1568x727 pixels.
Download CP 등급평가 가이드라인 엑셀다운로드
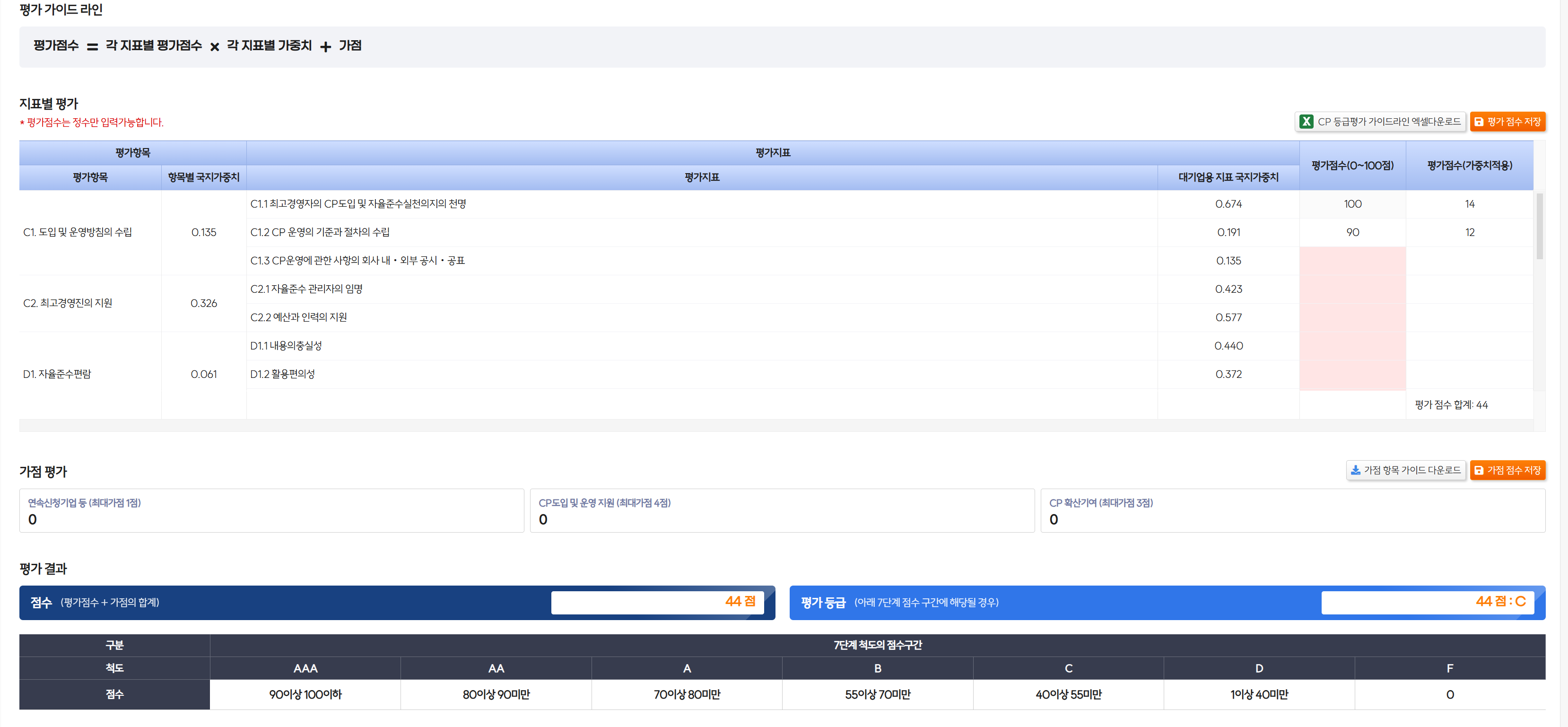1380,122
